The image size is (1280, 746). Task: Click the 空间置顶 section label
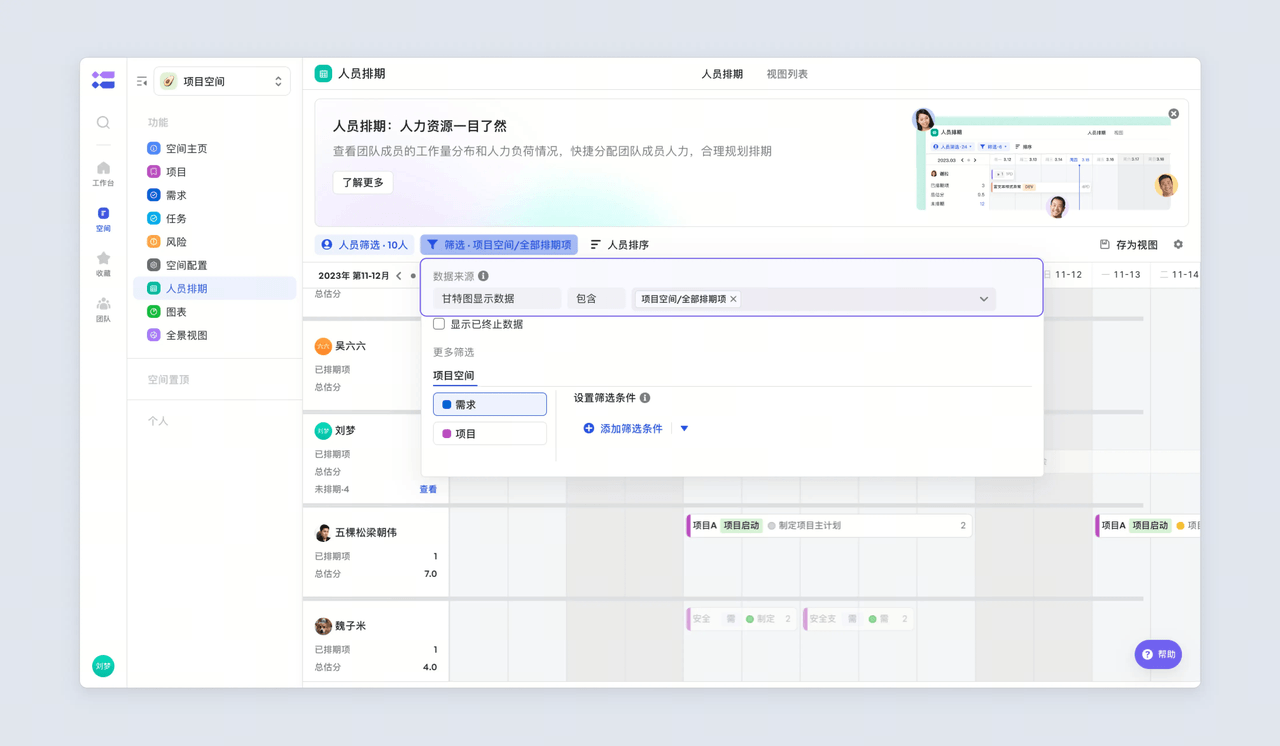168,380
